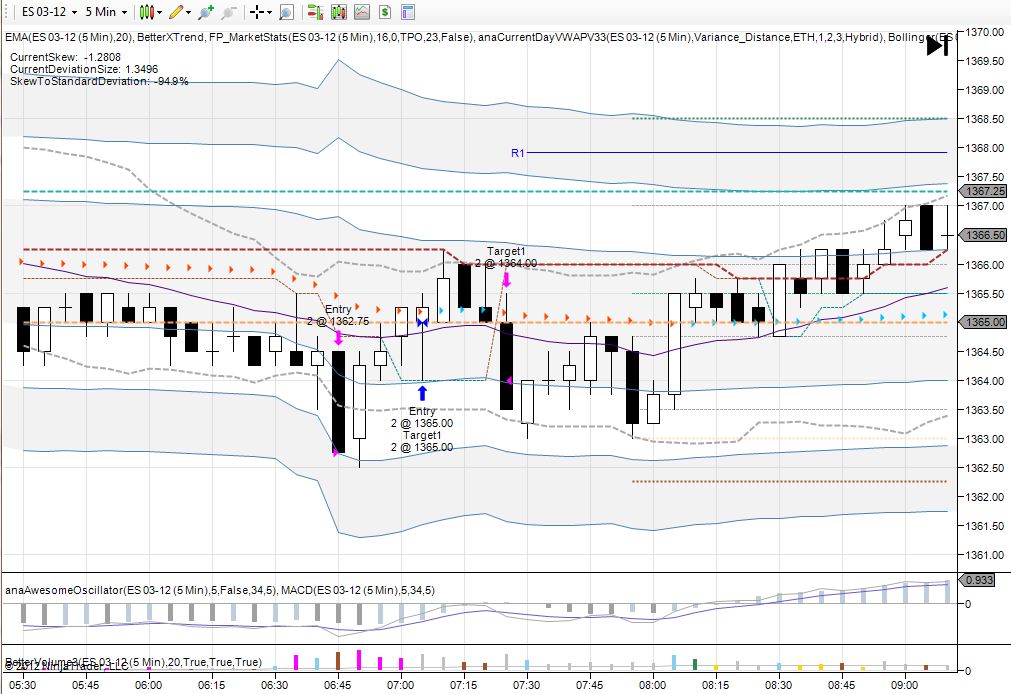Click the 0.933 oscillator value marker
The width and height of the screenshot is (1011, 694).
click(x=977, y=580)
